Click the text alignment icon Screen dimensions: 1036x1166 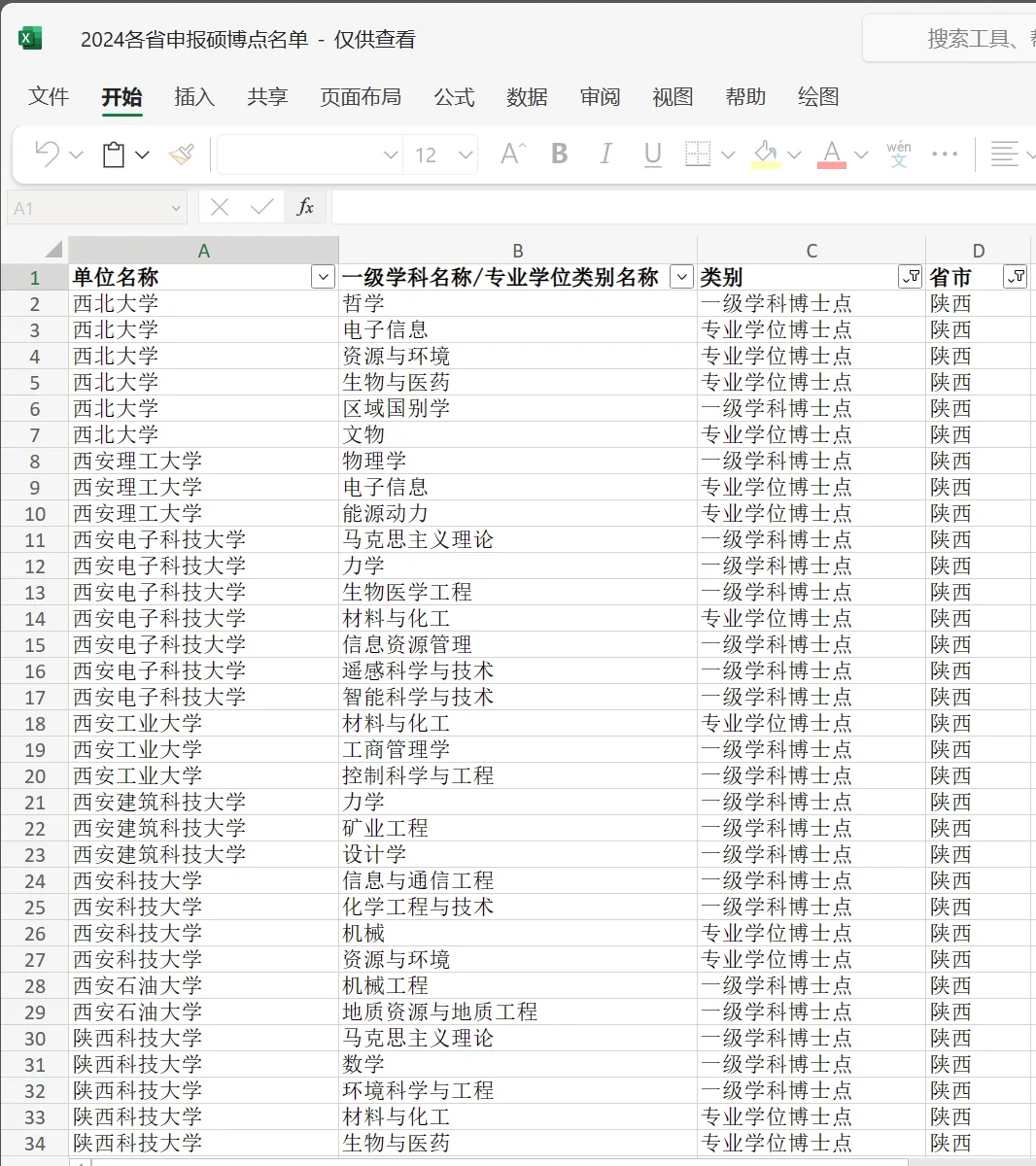pos(1004,154)
